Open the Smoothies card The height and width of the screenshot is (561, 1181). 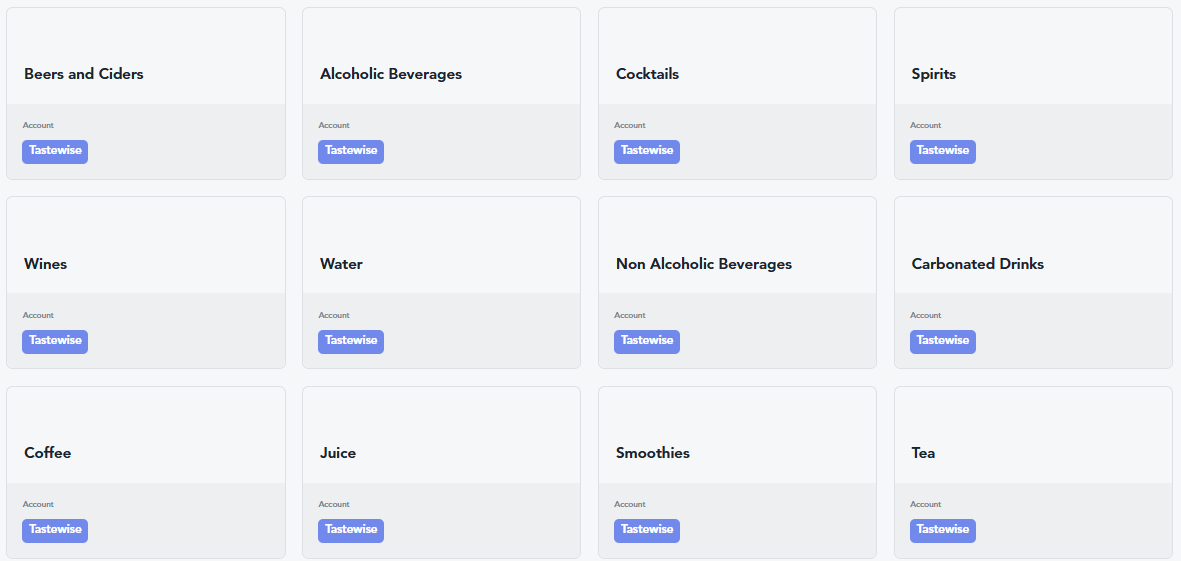tap(653, 453)
